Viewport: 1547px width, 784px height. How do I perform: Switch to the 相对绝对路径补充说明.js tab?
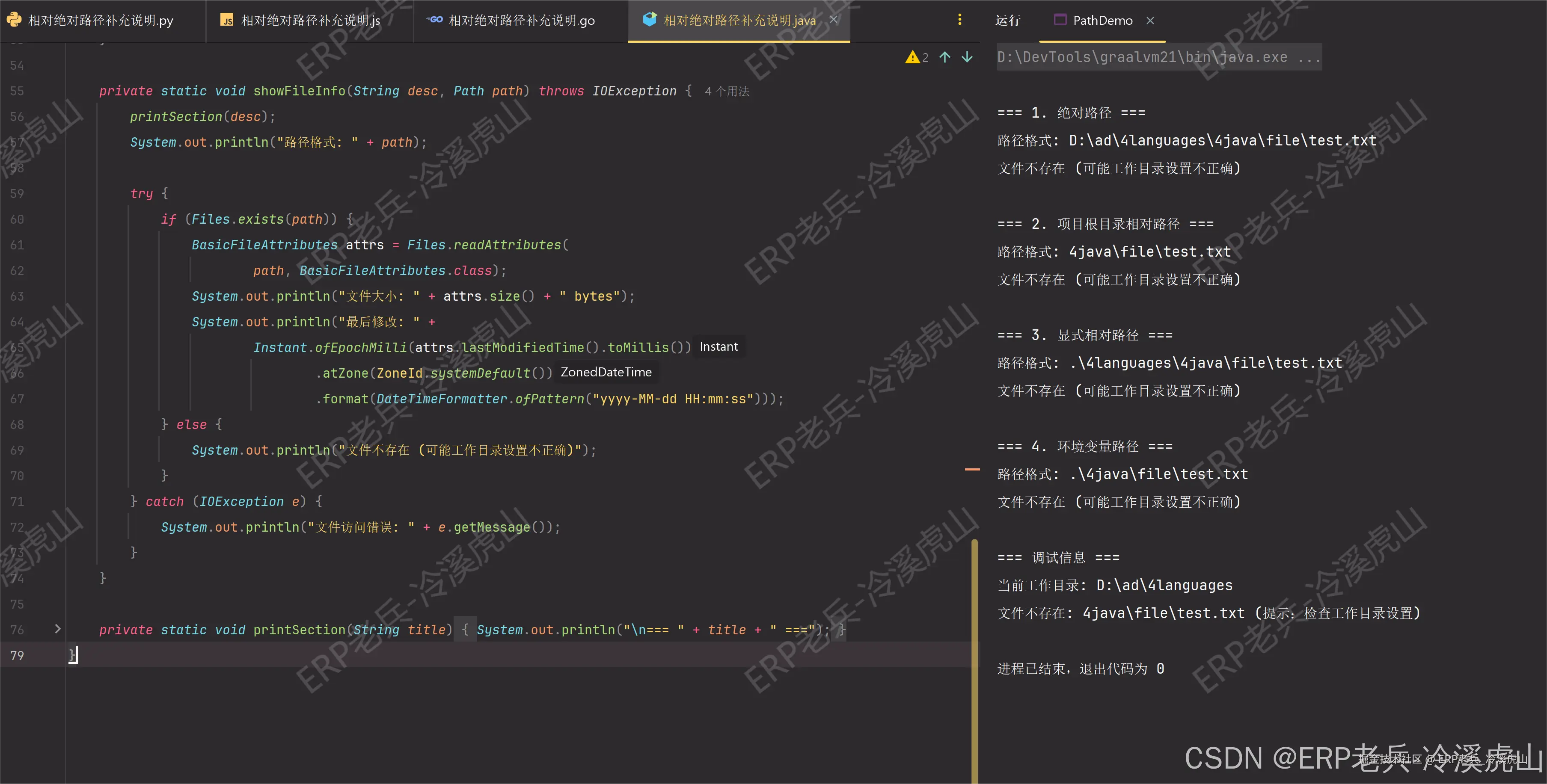(310, 21)
